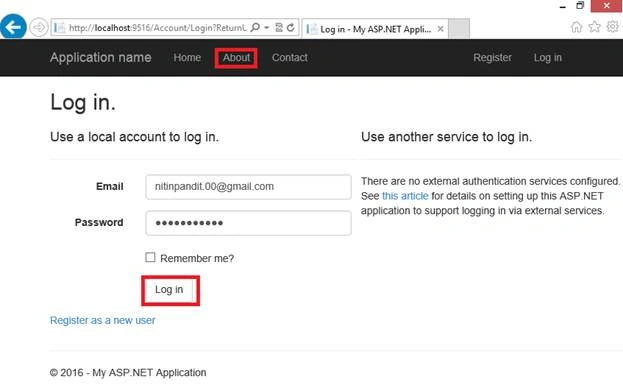
Task: Open Favorites star icon
Action: pyautogui.click(x=595, y=27)
